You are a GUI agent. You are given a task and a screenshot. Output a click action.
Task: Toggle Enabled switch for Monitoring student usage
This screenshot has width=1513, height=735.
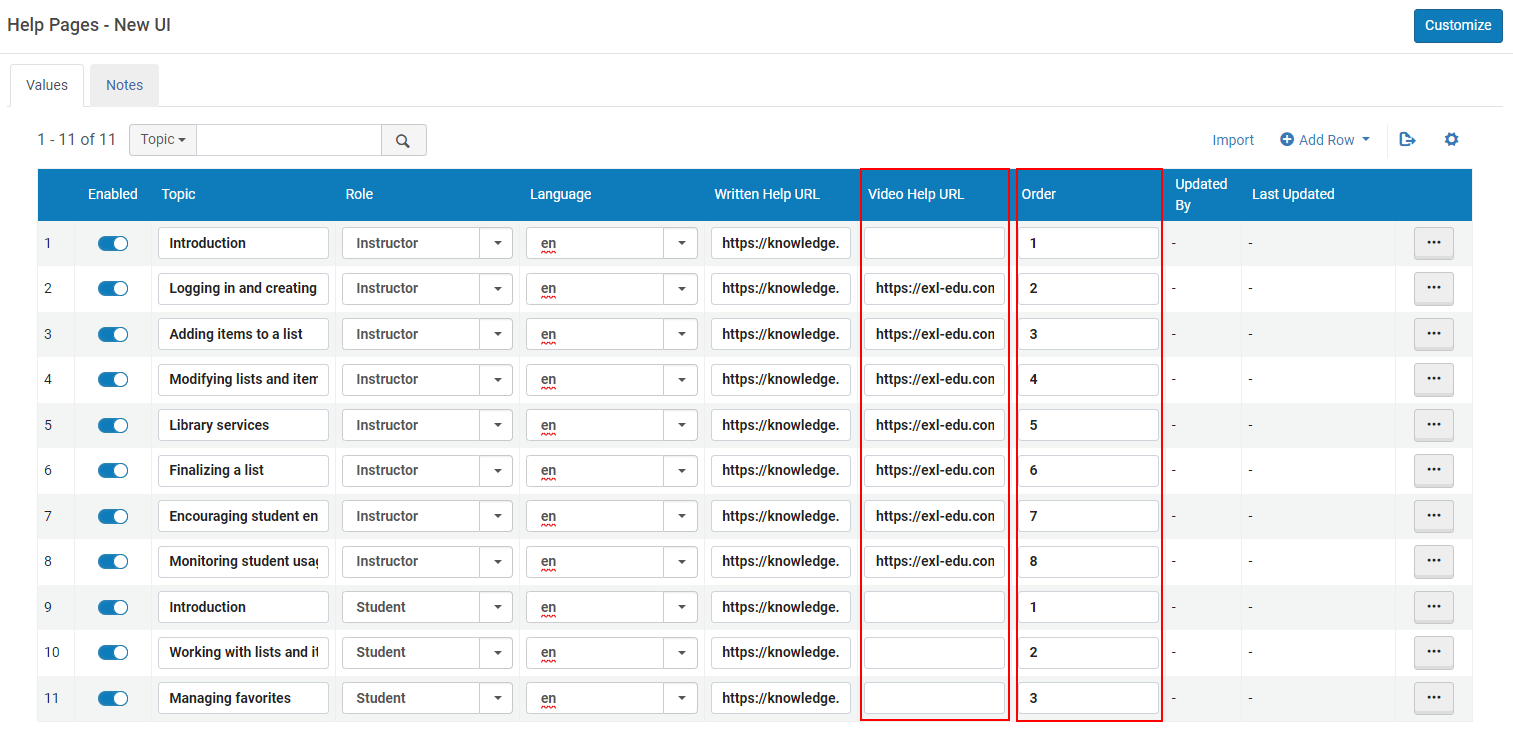click(x=113, y=562)
